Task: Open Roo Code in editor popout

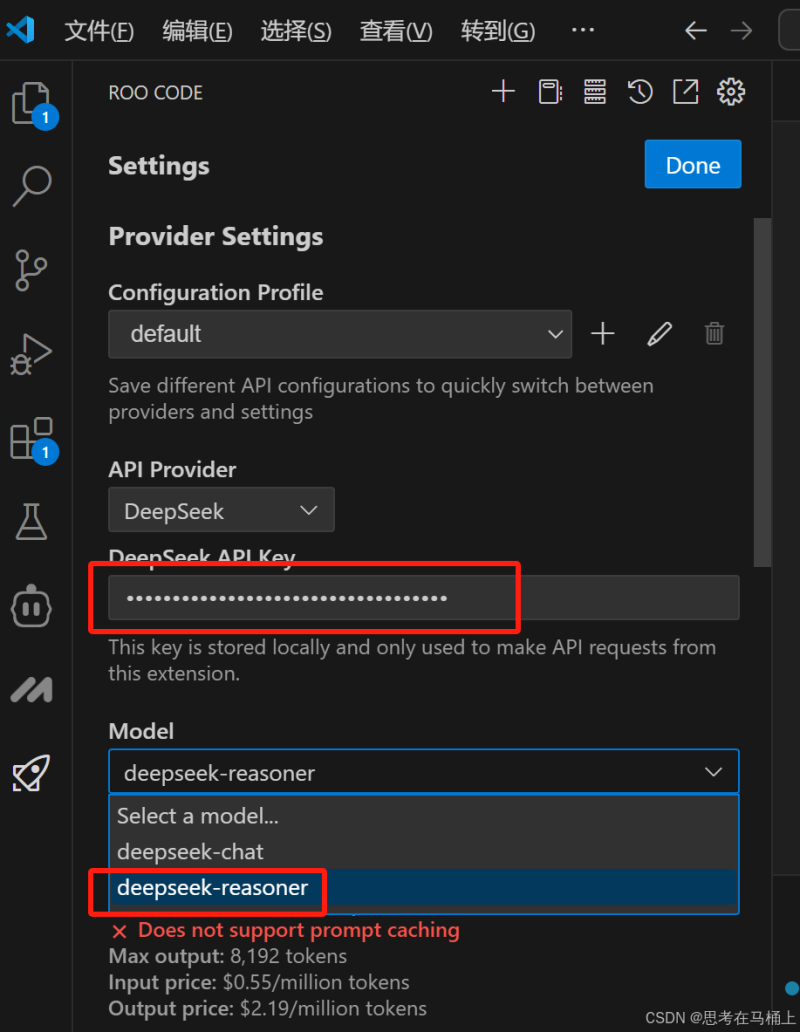Action: click(x=686, y=91)
